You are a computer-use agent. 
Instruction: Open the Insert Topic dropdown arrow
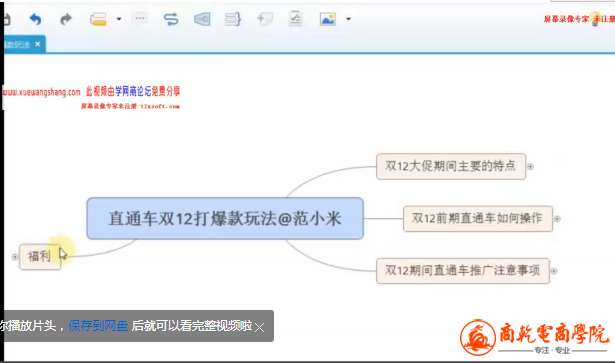pyautogui.click(x=119, y=19)
